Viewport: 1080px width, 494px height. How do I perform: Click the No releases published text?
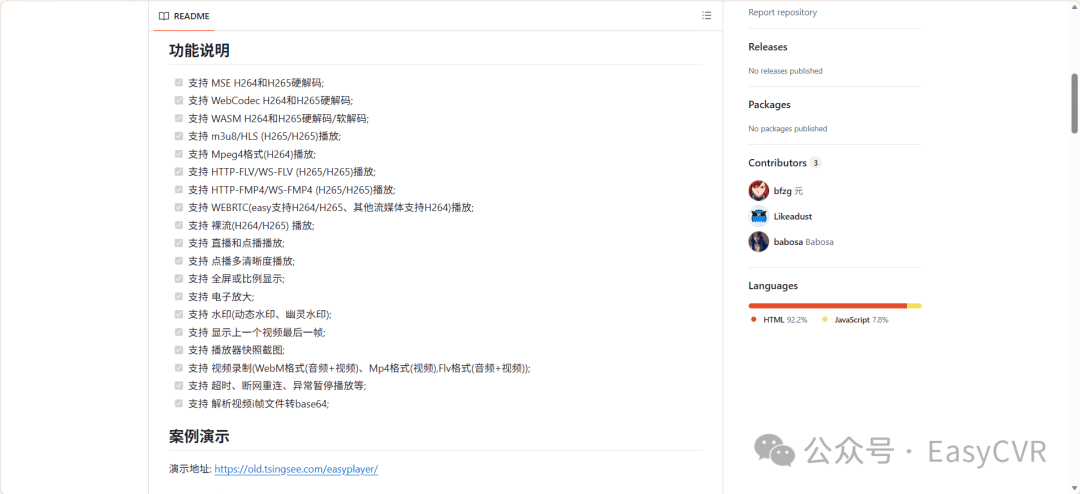pyautogui.click(x=785, y=71)
